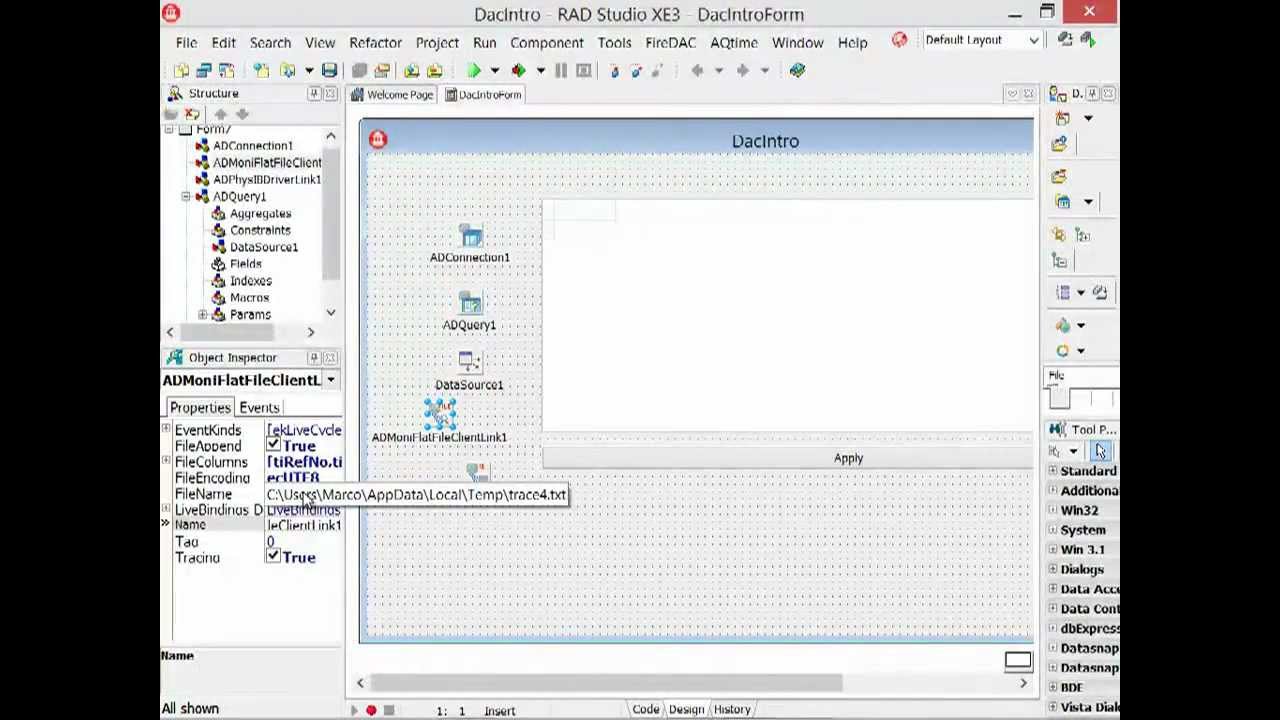Click the Pause toolbar icon
1280x720 pixels.
(x=561, y=71)
